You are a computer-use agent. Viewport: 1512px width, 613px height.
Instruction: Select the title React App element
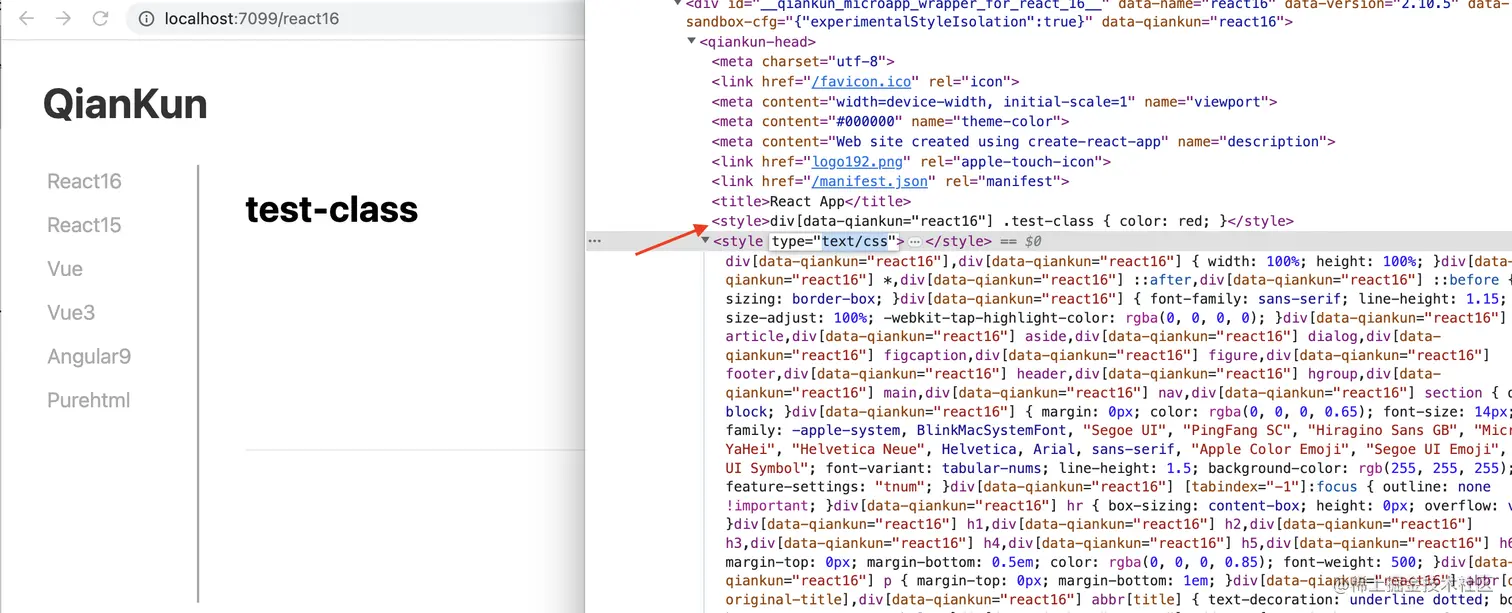pos(811,202)
